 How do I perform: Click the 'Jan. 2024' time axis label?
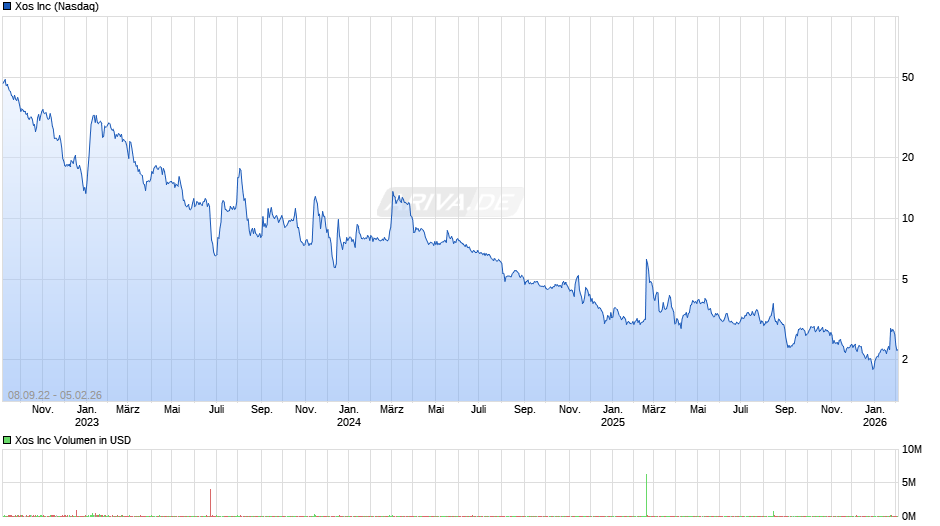pos(348,416)
